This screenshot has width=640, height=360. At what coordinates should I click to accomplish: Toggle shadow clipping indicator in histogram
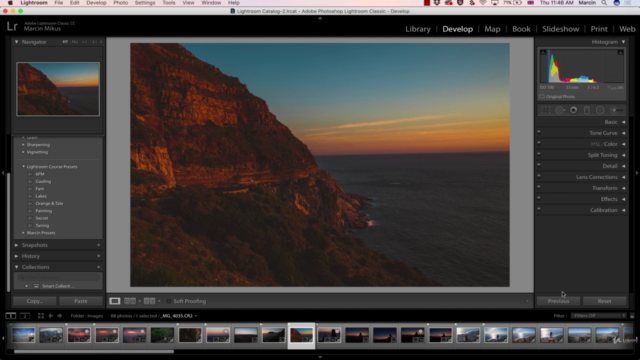(543, 52)
